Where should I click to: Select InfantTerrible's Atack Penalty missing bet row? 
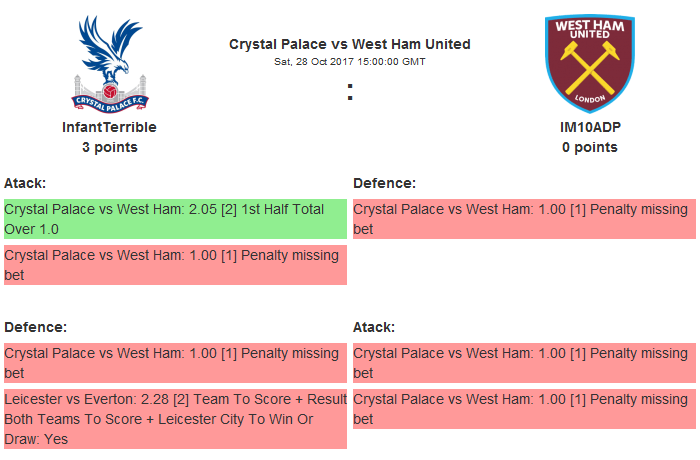pos(175,265)
